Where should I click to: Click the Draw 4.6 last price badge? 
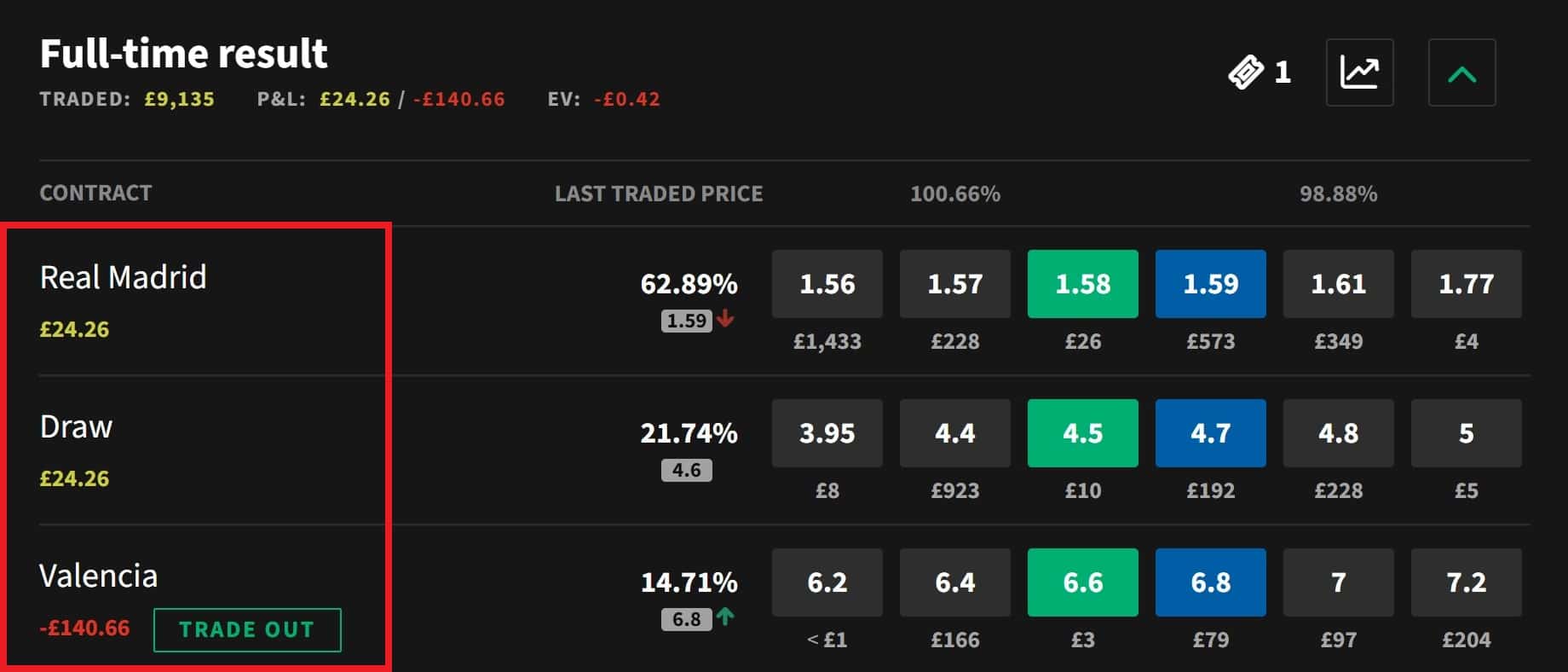[x=686, y=470]
